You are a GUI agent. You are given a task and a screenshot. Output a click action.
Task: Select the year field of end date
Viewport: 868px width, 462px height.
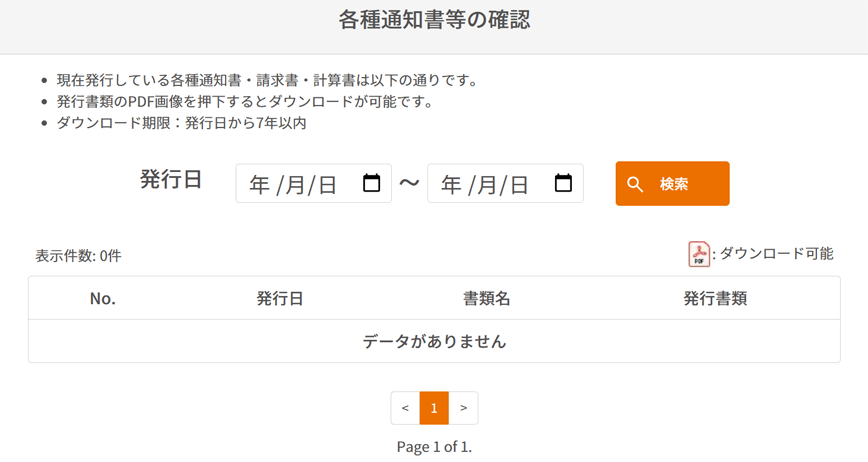click(x=451, y=185)
